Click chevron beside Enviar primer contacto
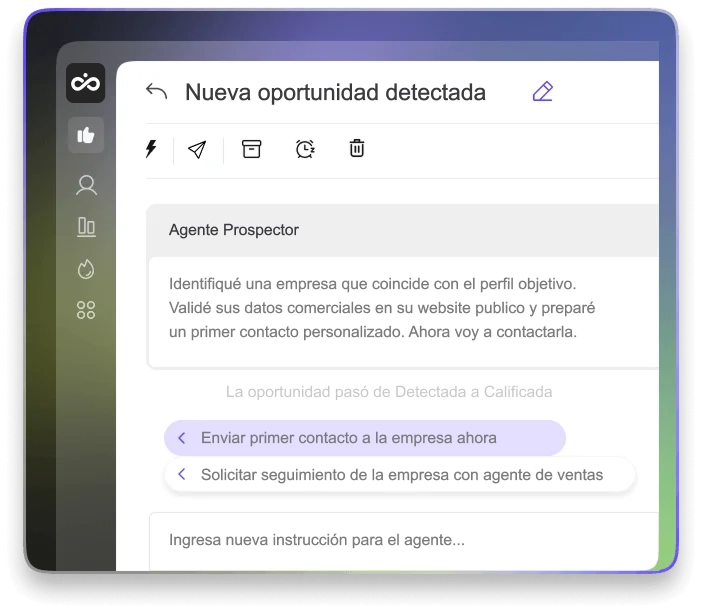This screenshot has height=612, width=702. [x=182, y=438]
